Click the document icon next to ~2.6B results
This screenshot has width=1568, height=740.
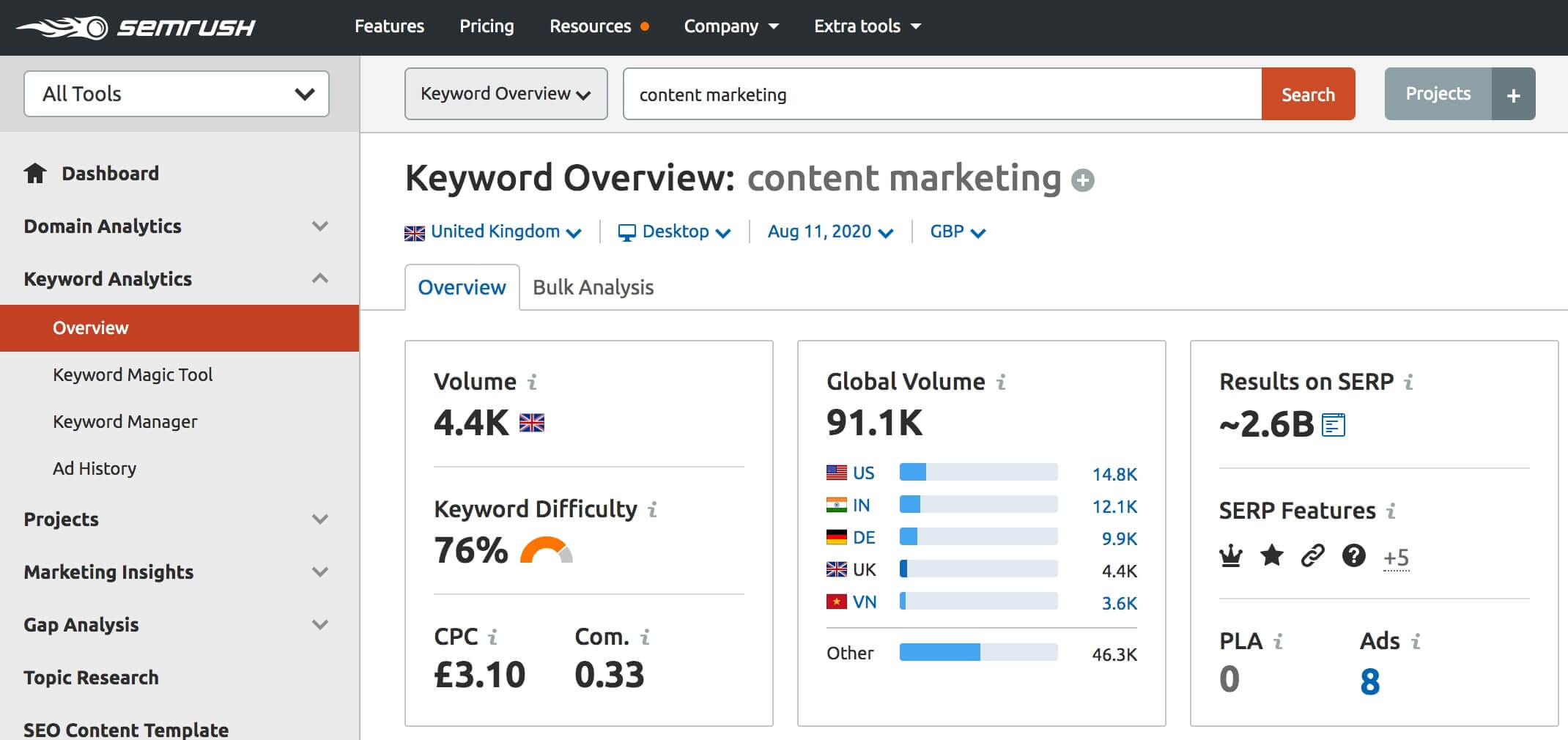click(1335, 425)
